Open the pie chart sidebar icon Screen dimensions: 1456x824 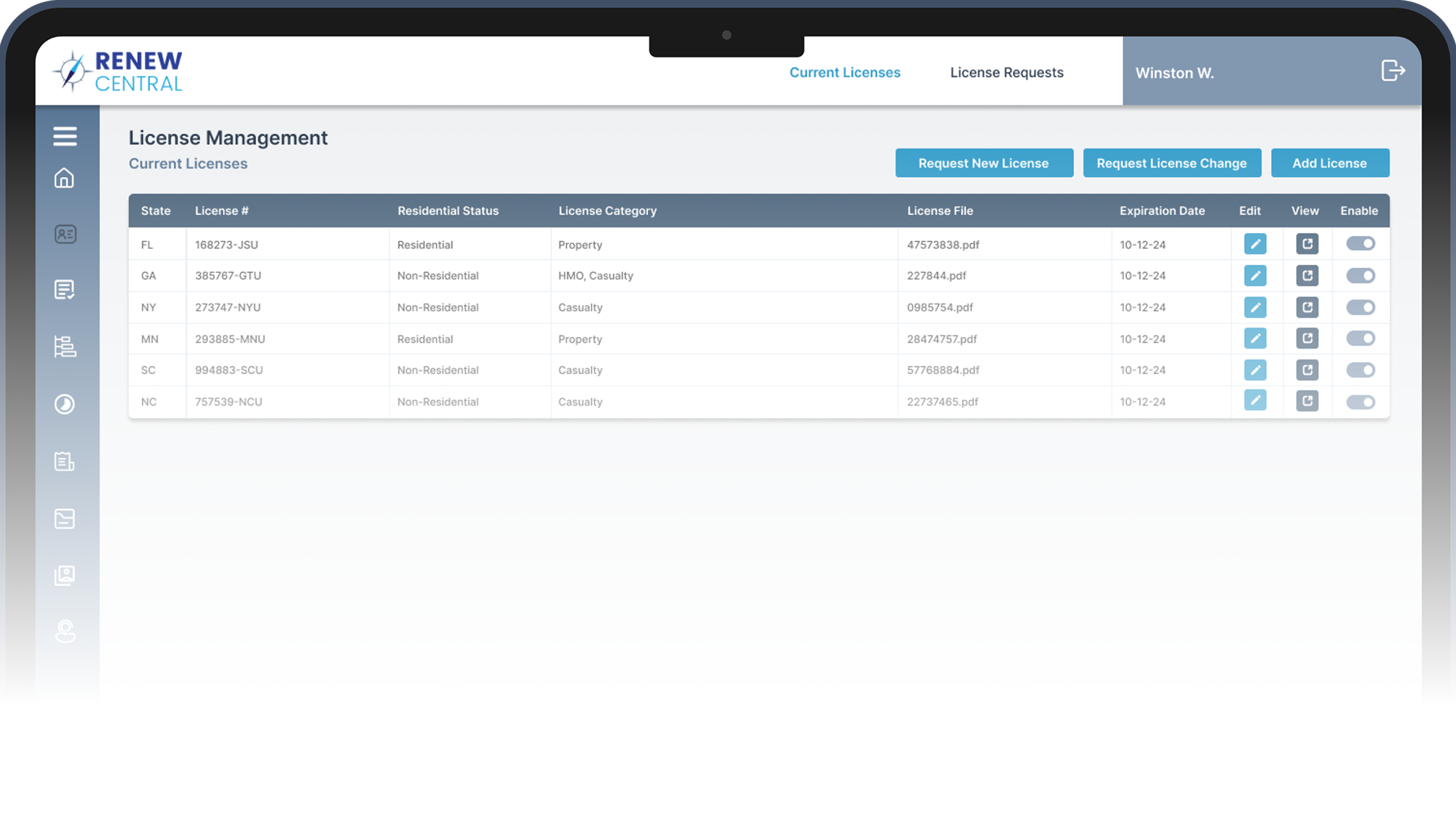pyautogui.click(x=65, y=404)
